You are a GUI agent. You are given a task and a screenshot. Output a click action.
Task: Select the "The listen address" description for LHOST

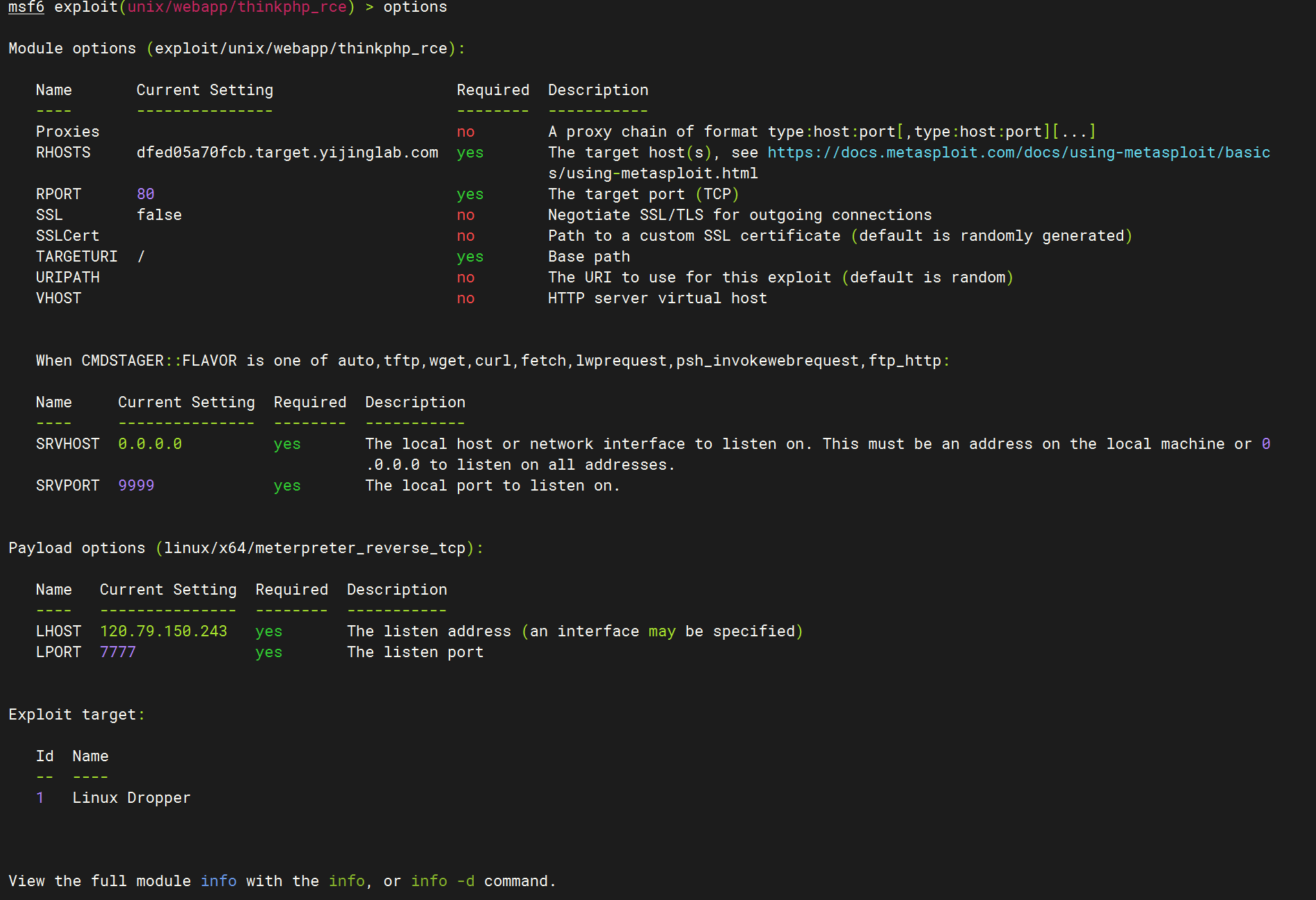click(575, 631)
